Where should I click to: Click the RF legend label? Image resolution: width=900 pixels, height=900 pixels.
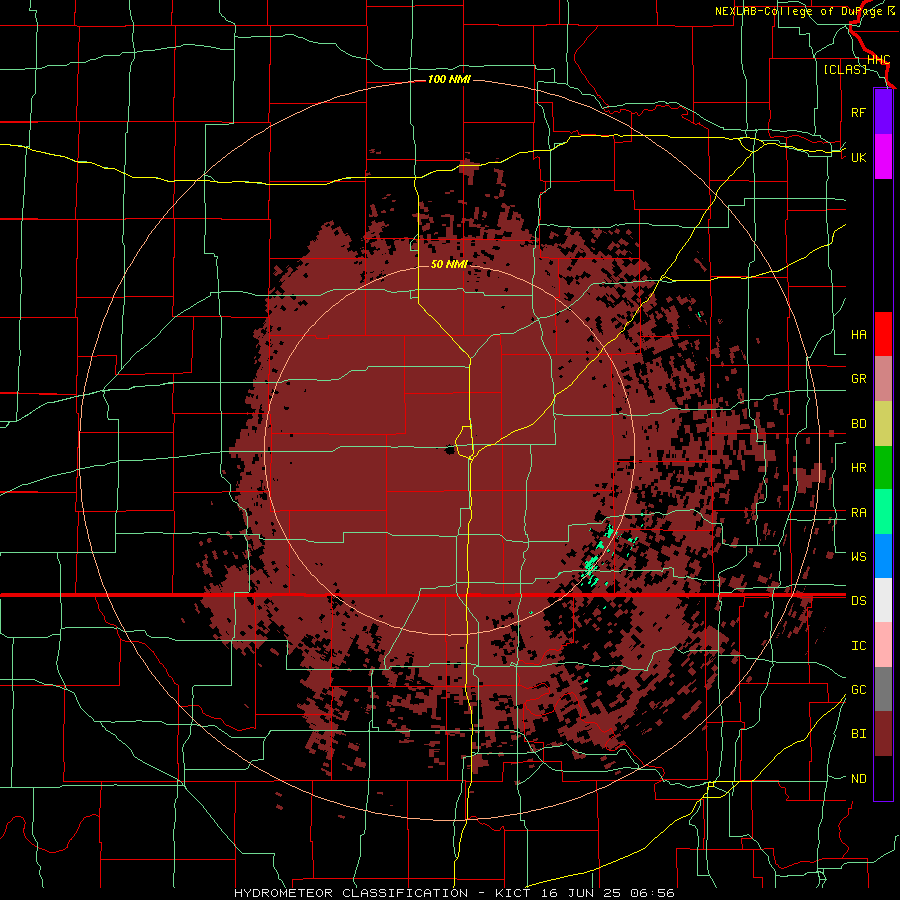coord(858,112)
